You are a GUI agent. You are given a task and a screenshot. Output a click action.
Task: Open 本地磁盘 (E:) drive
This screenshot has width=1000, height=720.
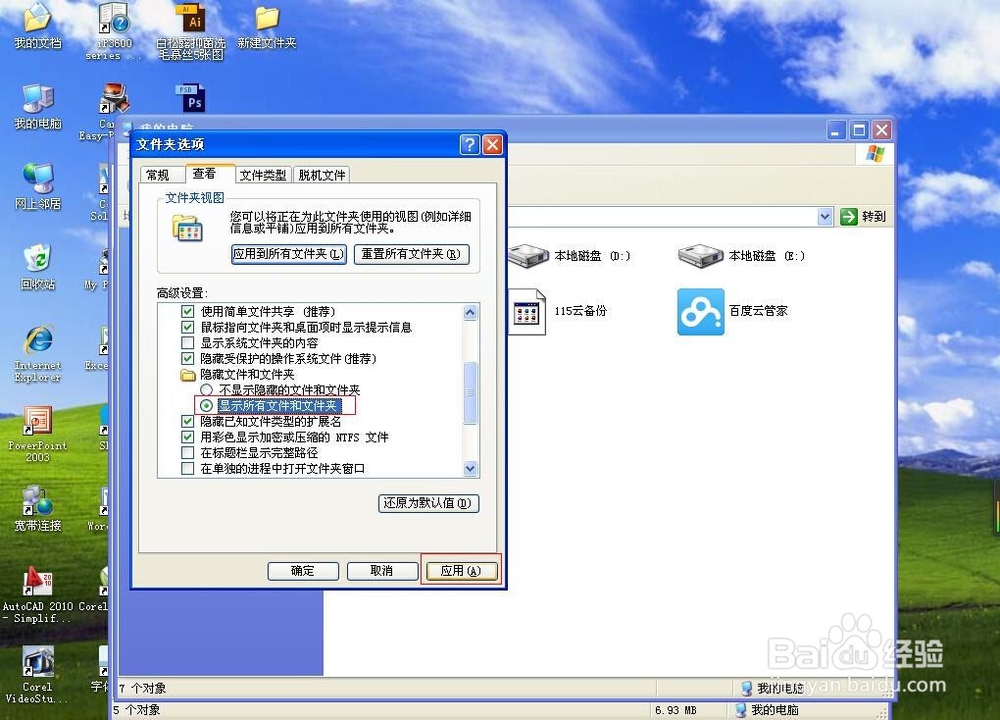700,255
